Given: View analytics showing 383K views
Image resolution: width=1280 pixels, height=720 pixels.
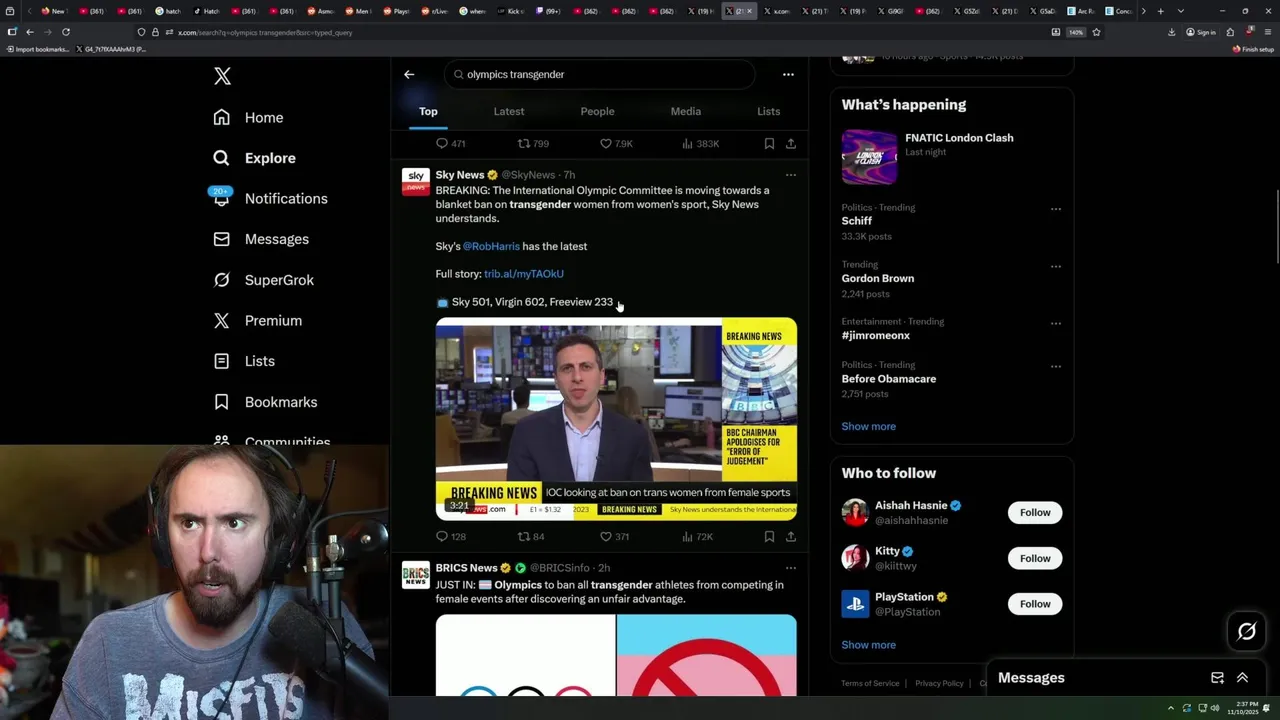Looking at the screenshot, I should [x=700, y=143].
